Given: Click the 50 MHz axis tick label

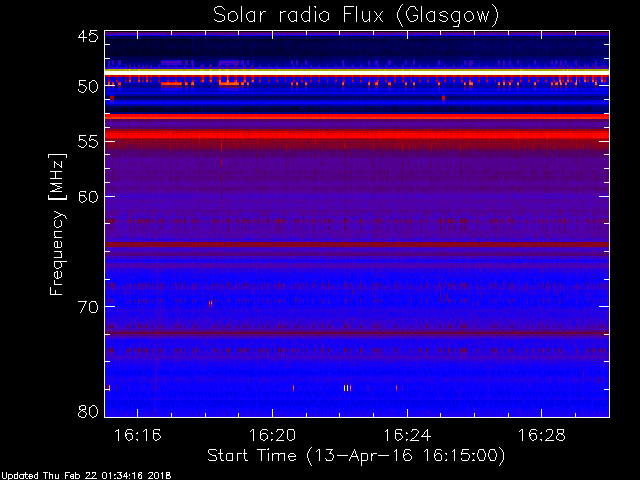Looking at the screenshot, I should 88,87.
